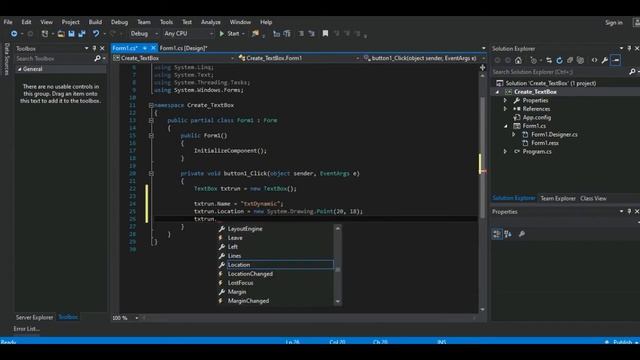Switch to Team Explorer tab

click(558, 198)
